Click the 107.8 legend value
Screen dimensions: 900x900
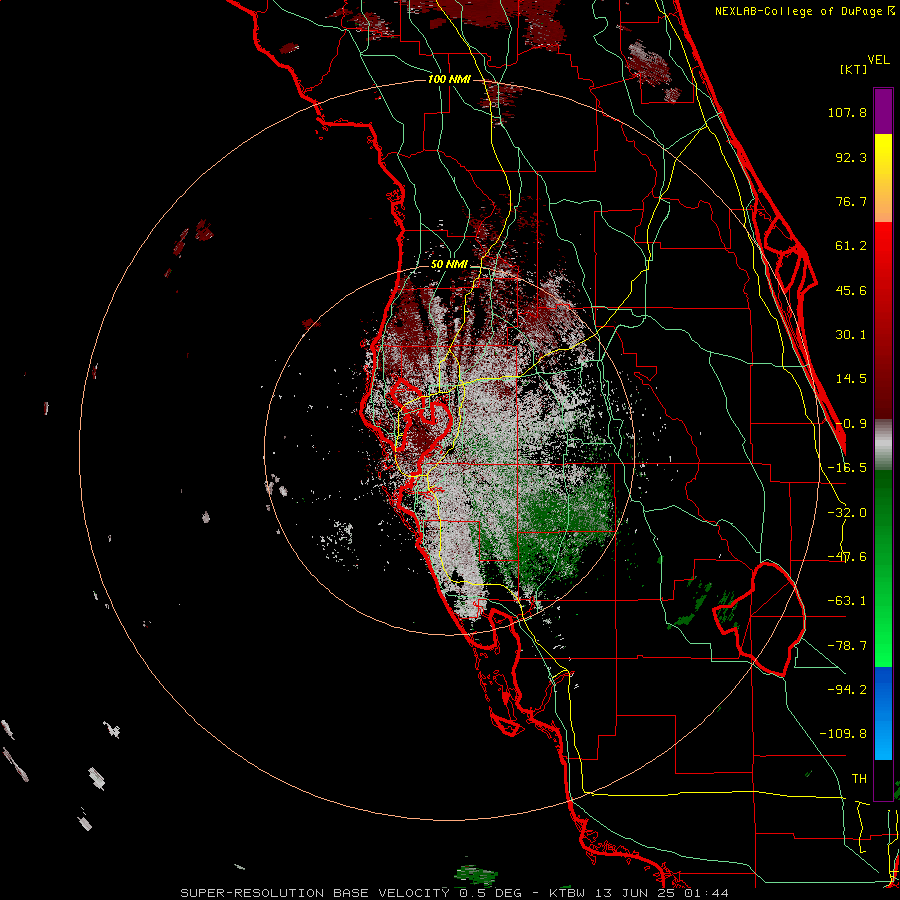[x=847, y=112]
